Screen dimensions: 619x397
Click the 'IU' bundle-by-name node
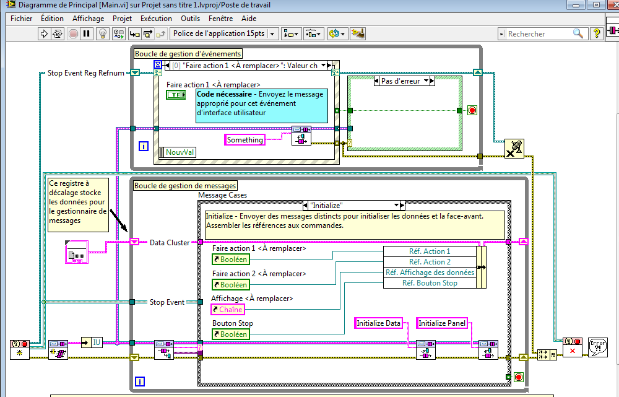pyautogui.click(x=92, y=343)
